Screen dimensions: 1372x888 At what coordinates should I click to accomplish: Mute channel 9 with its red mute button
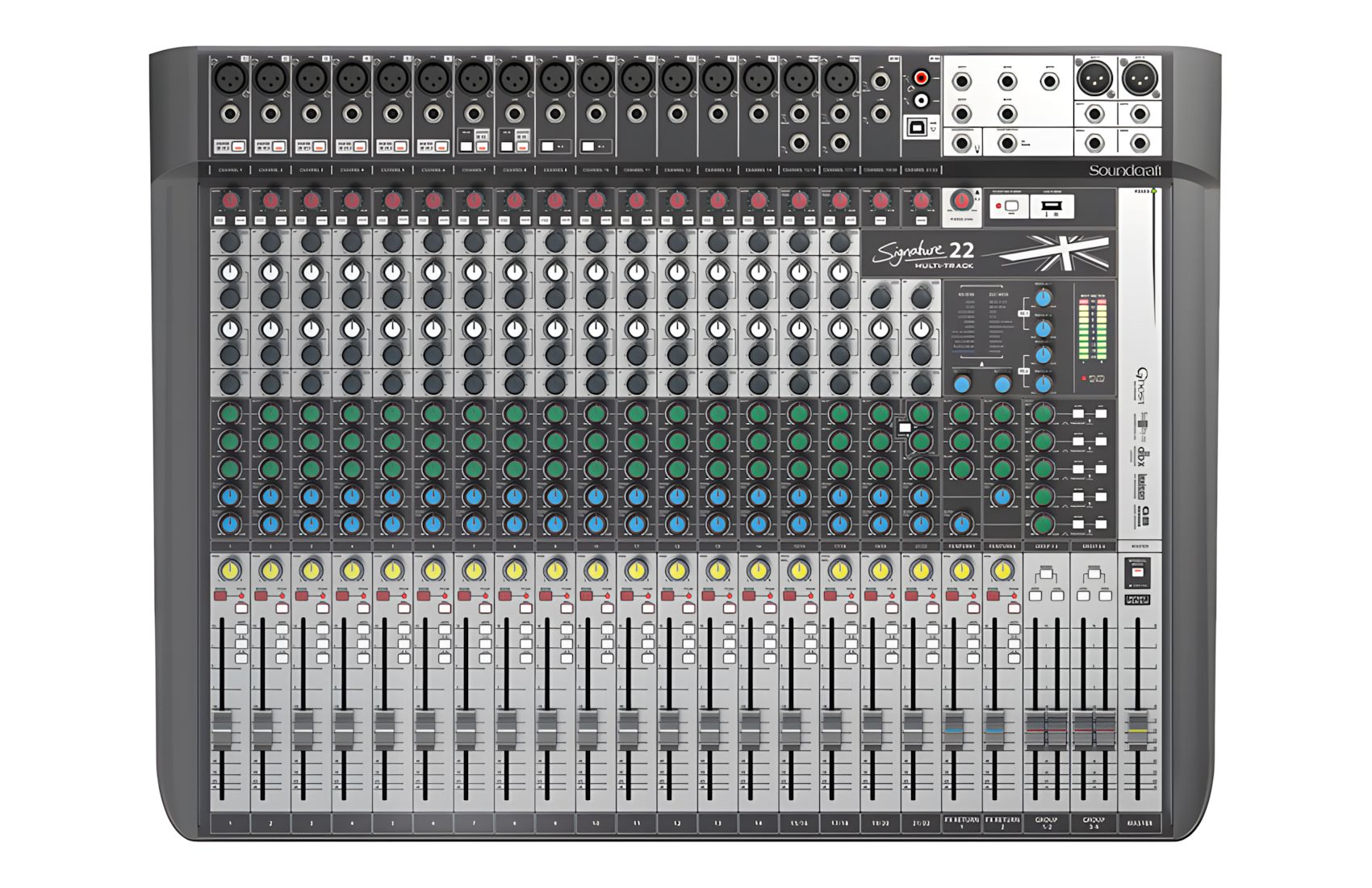545,596
